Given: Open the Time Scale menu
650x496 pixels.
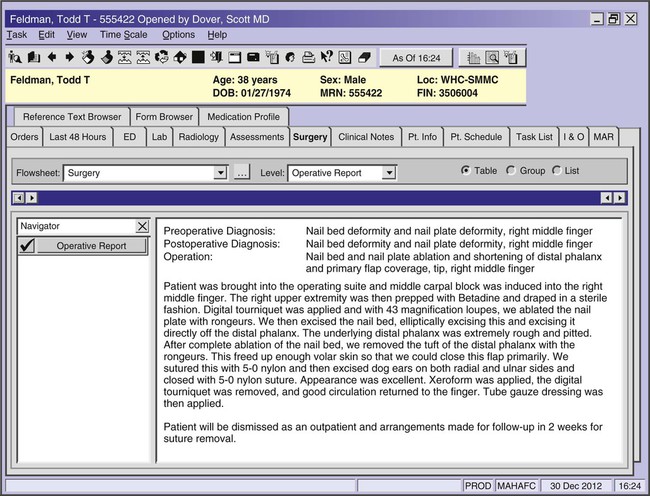Looking at the screenshot, I should coord(124,34).
